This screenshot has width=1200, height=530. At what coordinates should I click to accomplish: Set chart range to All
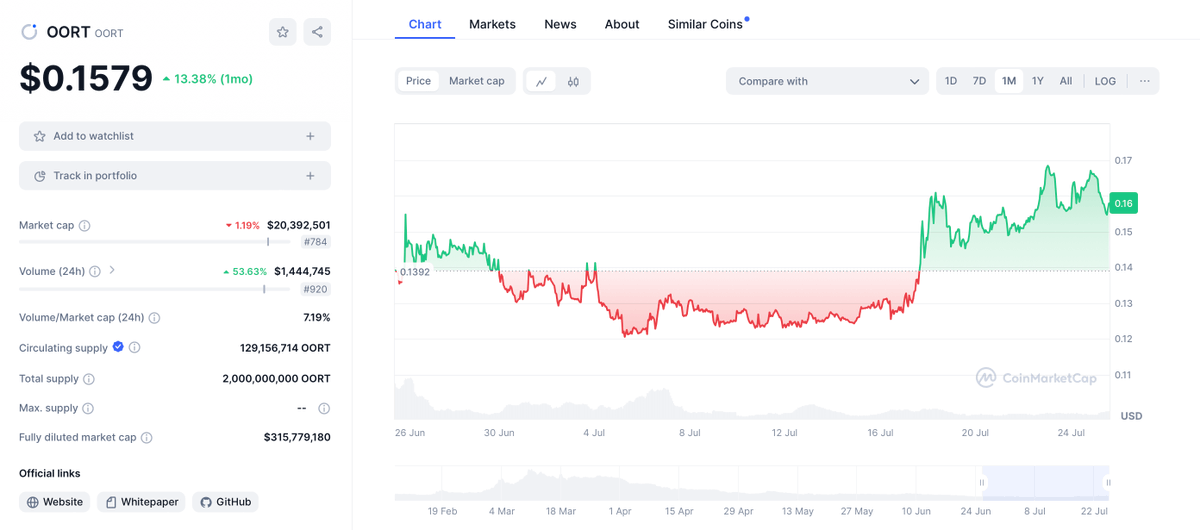click(1066, 81)
